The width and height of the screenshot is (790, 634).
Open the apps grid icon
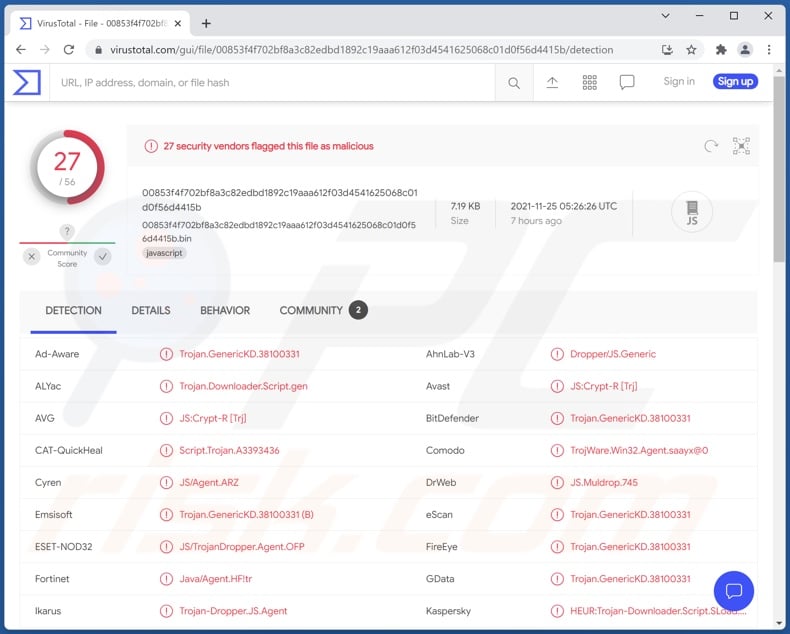[589, 83]
